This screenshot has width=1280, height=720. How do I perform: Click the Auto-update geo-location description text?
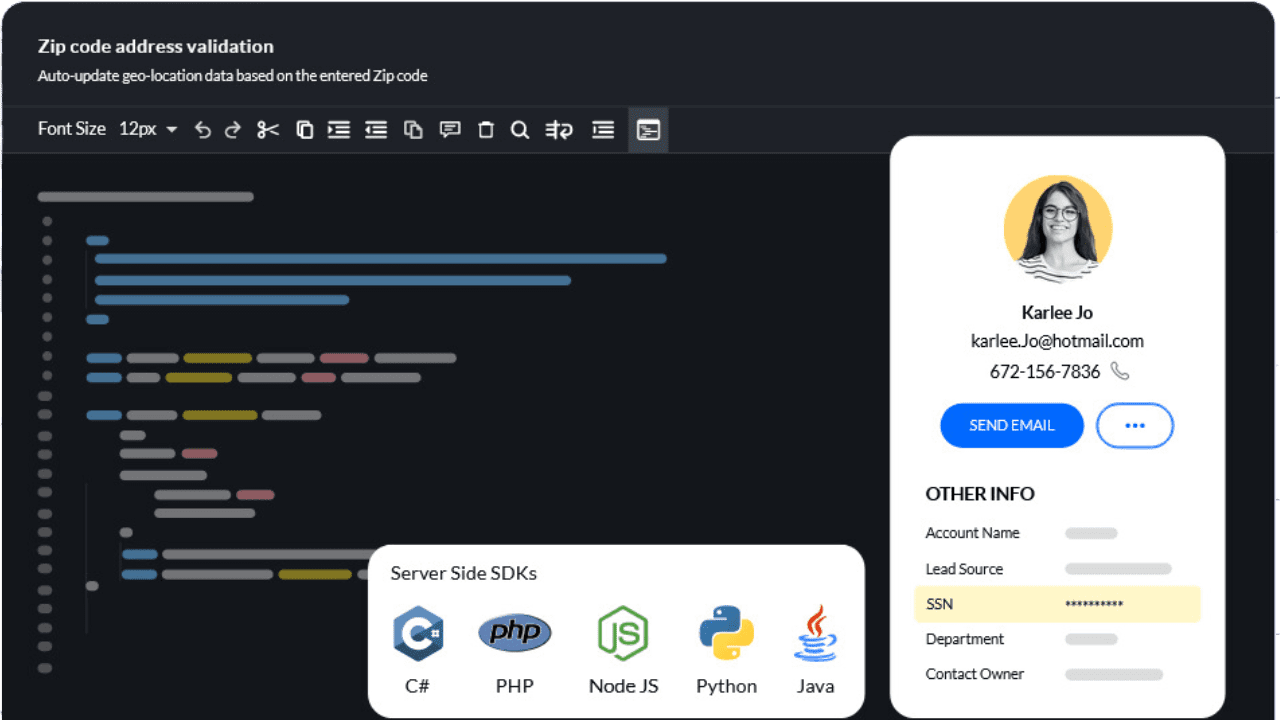(x=233, y=76)
